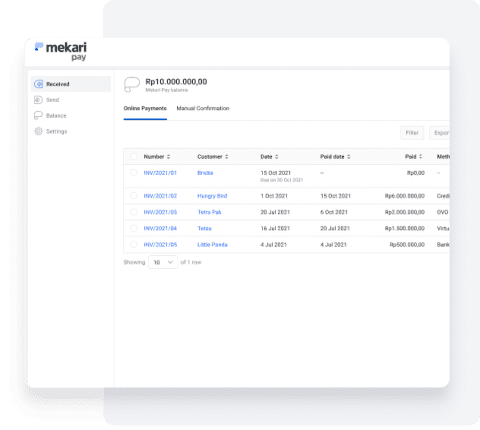This screenshot has width=480, height=430.
Task: Select the Online Payments tab
Action: pyautogui.click(x=145, y=108)
